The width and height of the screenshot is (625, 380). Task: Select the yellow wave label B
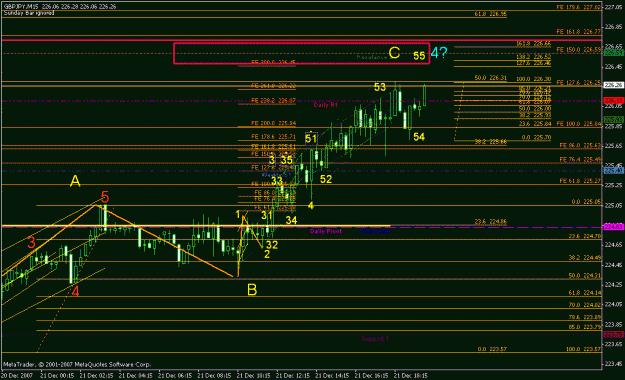(x=252, y=290)
